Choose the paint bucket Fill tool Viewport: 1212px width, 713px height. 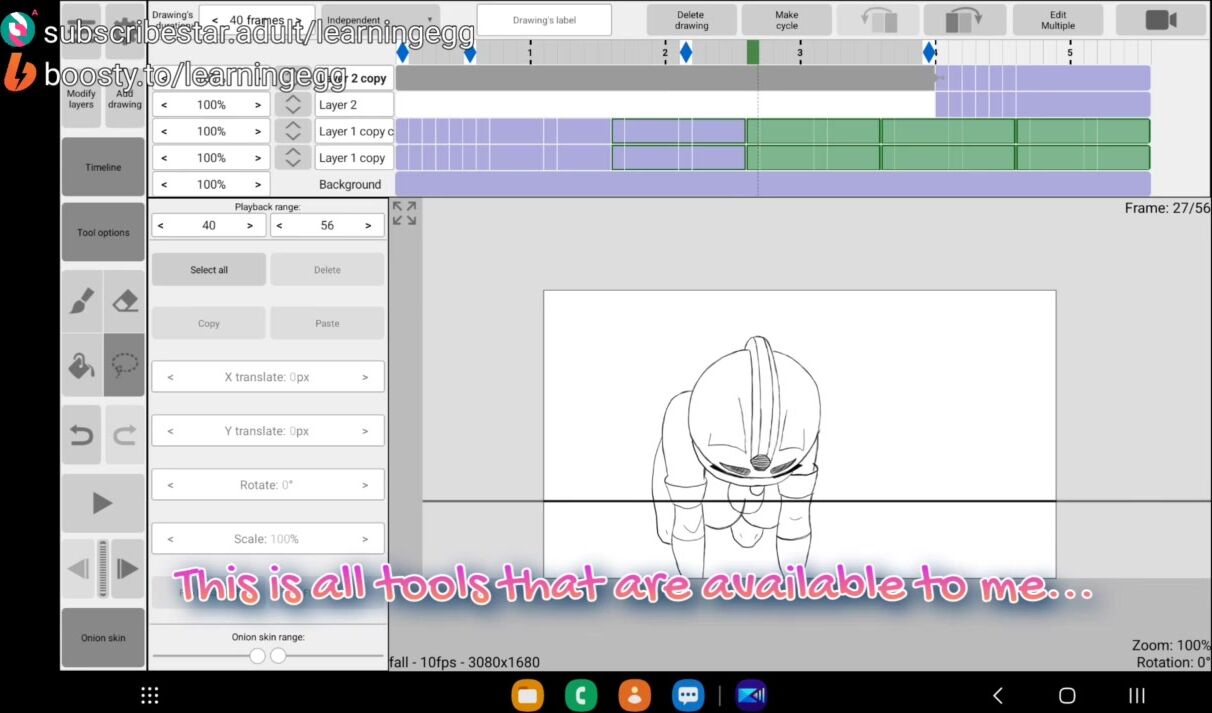(x=82, y=366)
